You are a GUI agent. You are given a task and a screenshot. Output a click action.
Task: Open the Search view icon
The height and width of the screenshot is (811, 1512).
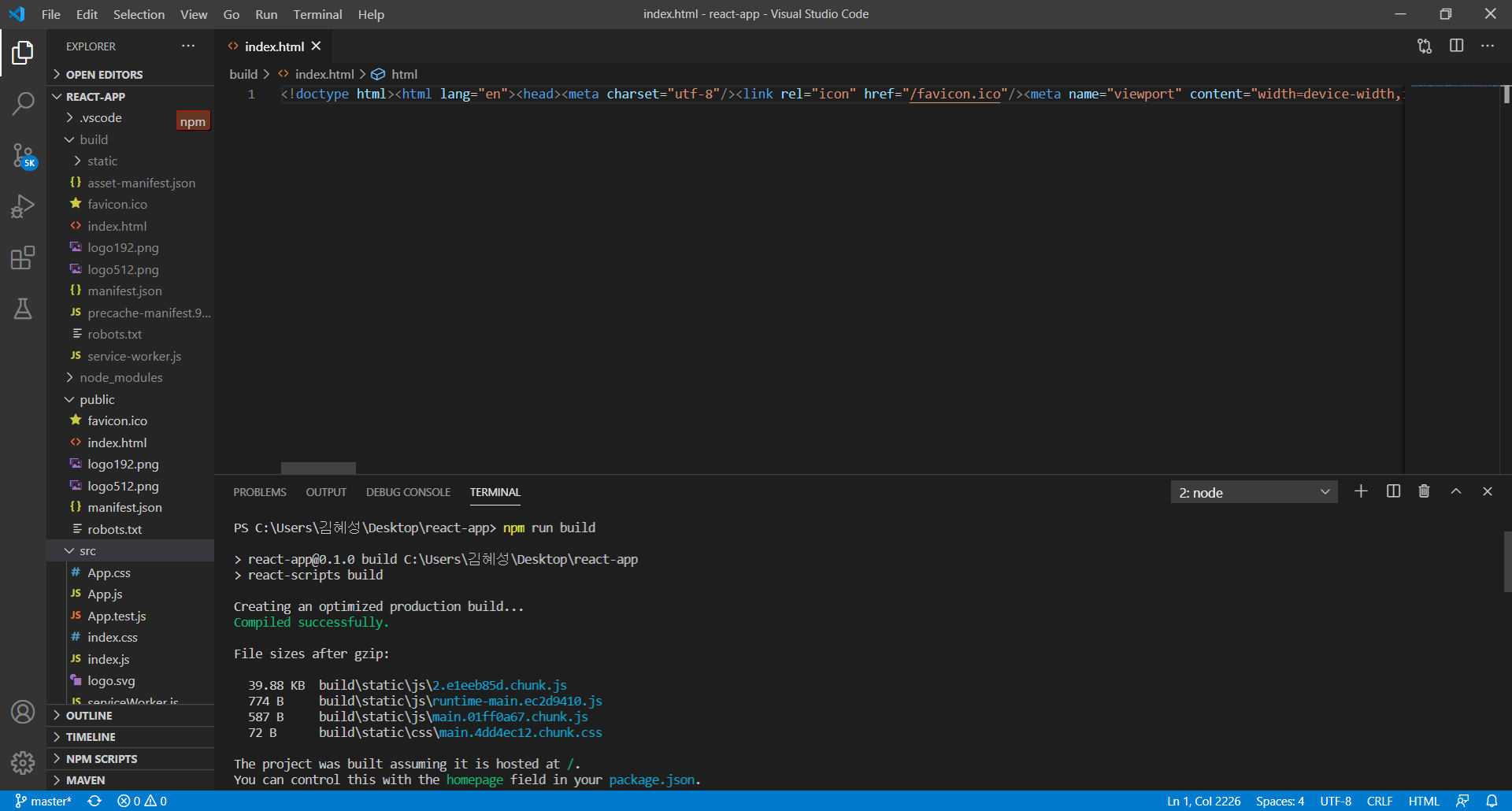tap(23, 103)
